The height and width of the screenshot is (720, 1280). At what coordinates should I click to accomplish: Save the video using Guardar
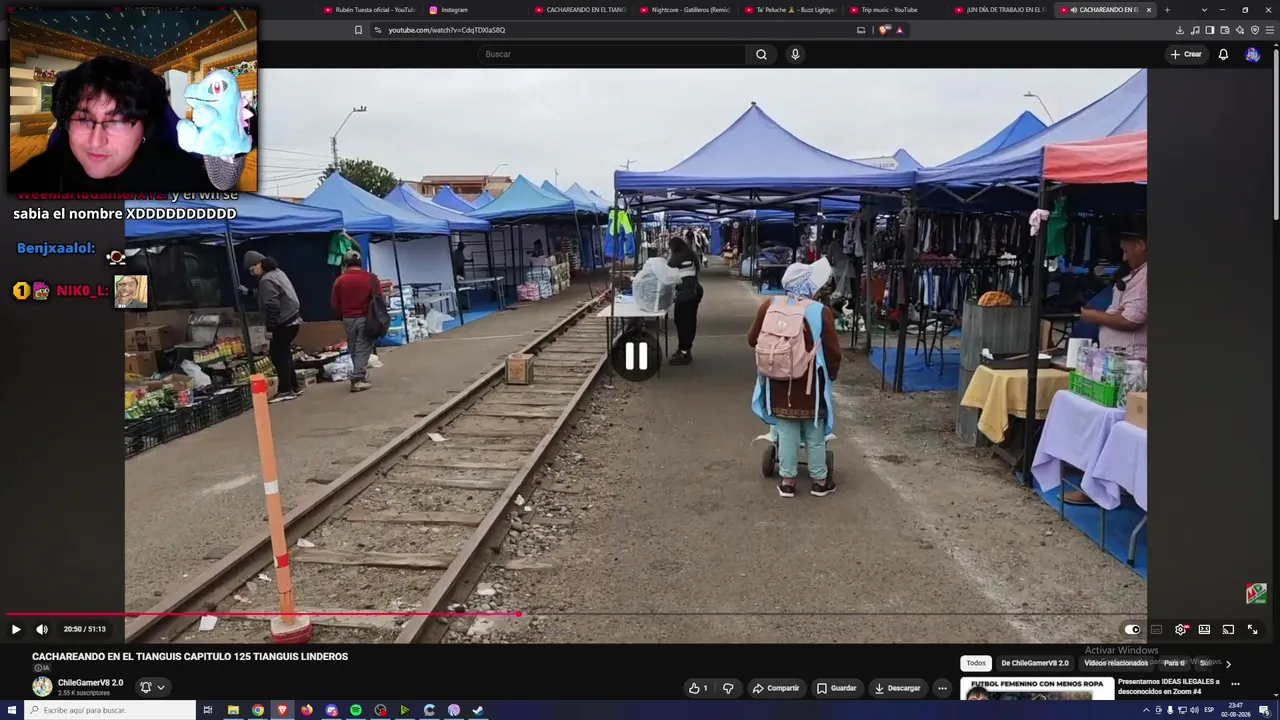click(836, 688)
